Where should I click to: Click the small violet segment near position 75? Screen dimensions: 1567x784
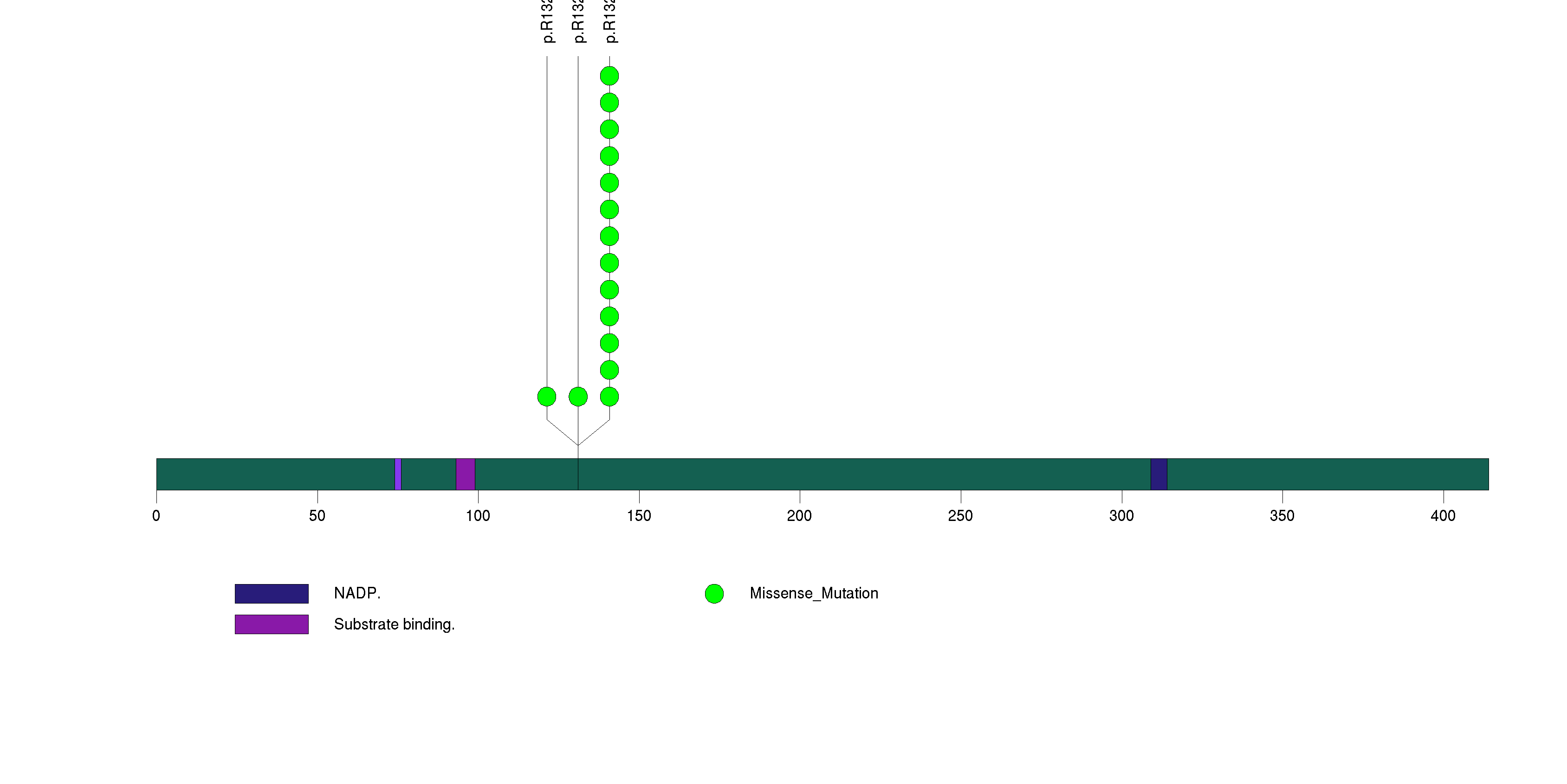point(398,474)
